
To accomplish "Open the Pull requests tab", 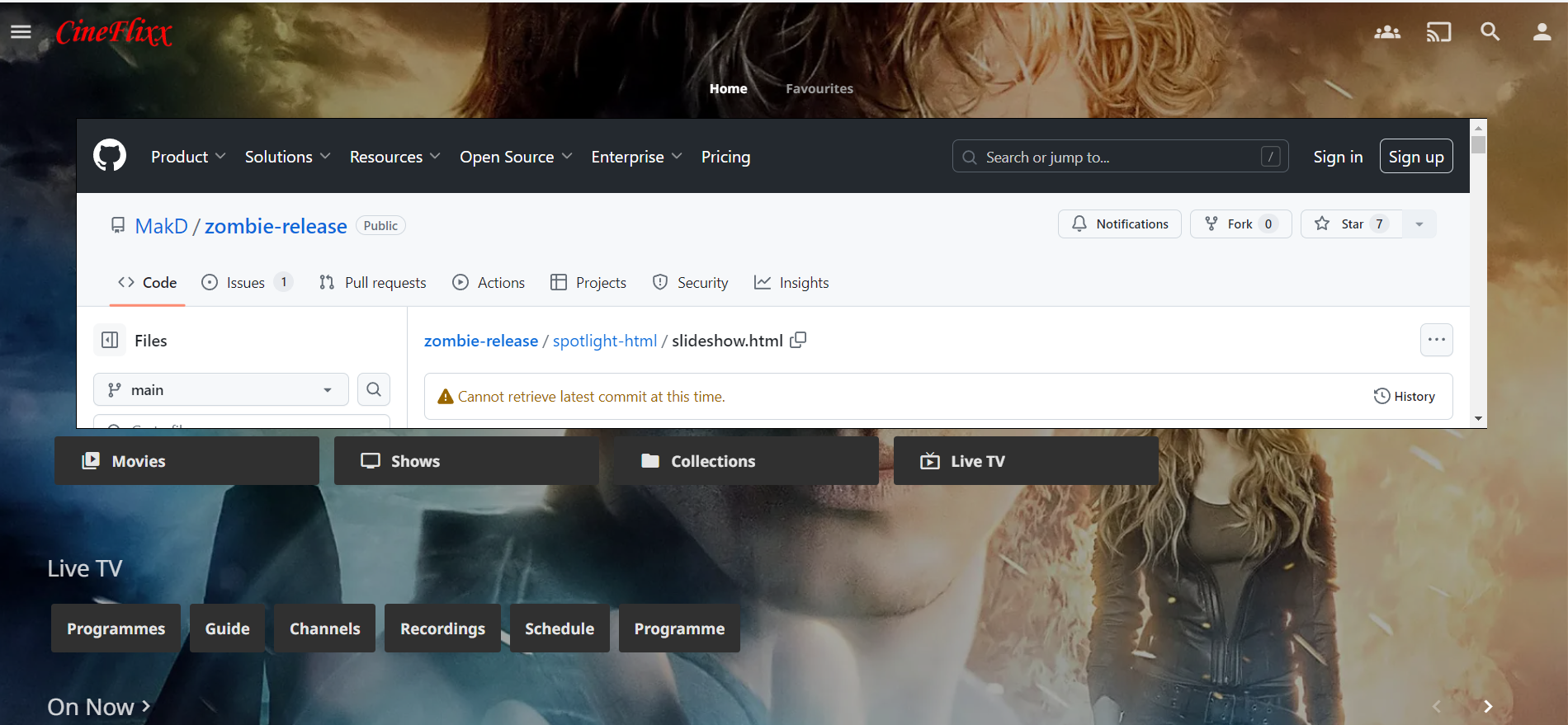I will (x=372, y=282).
